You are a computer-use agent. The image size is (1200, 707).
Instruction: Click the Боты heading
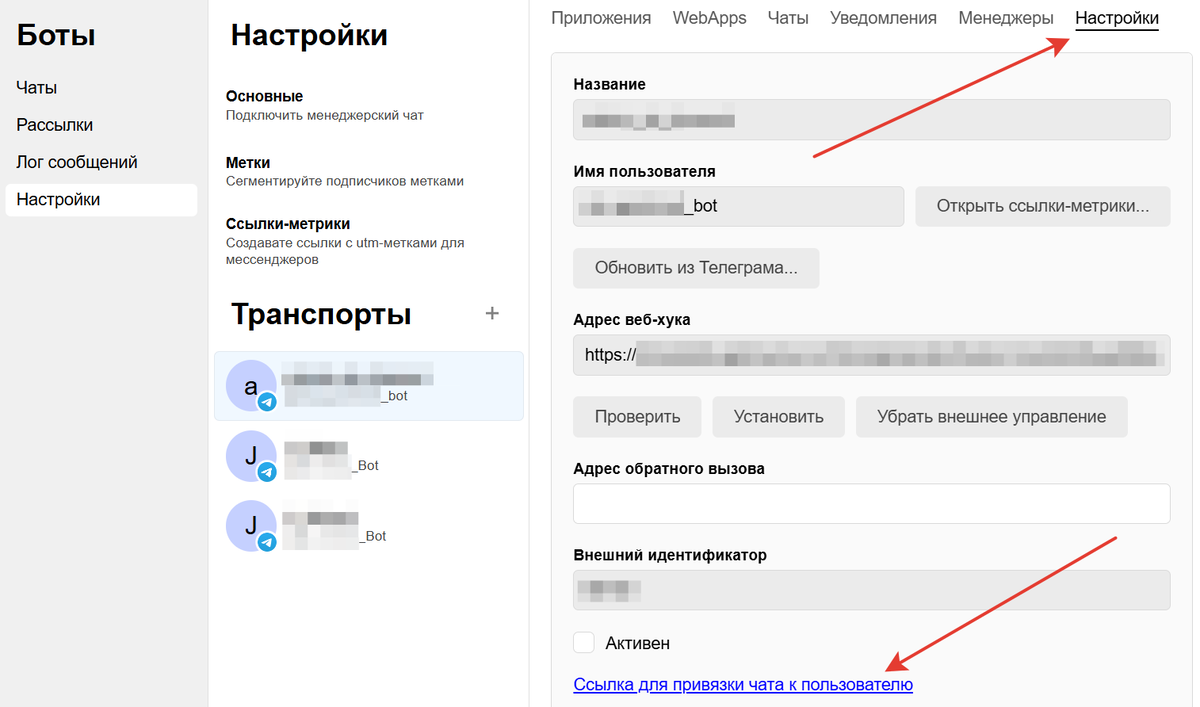pyautogui.click(x=56, y=36)
